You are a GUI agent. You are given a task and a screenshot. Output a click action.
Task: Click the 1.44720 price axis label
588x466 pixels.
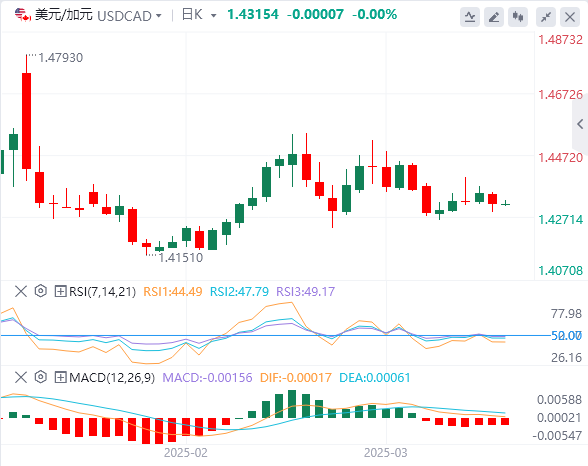(x=561, y=157)
